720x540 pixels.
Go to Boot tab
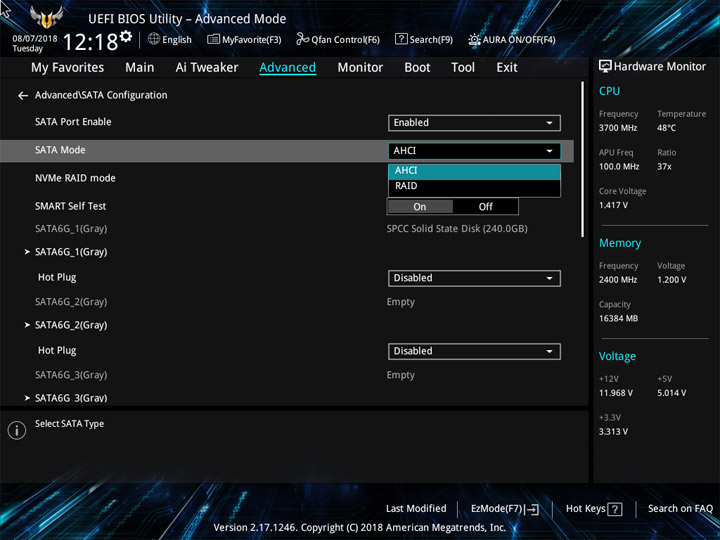coord(417,68)
